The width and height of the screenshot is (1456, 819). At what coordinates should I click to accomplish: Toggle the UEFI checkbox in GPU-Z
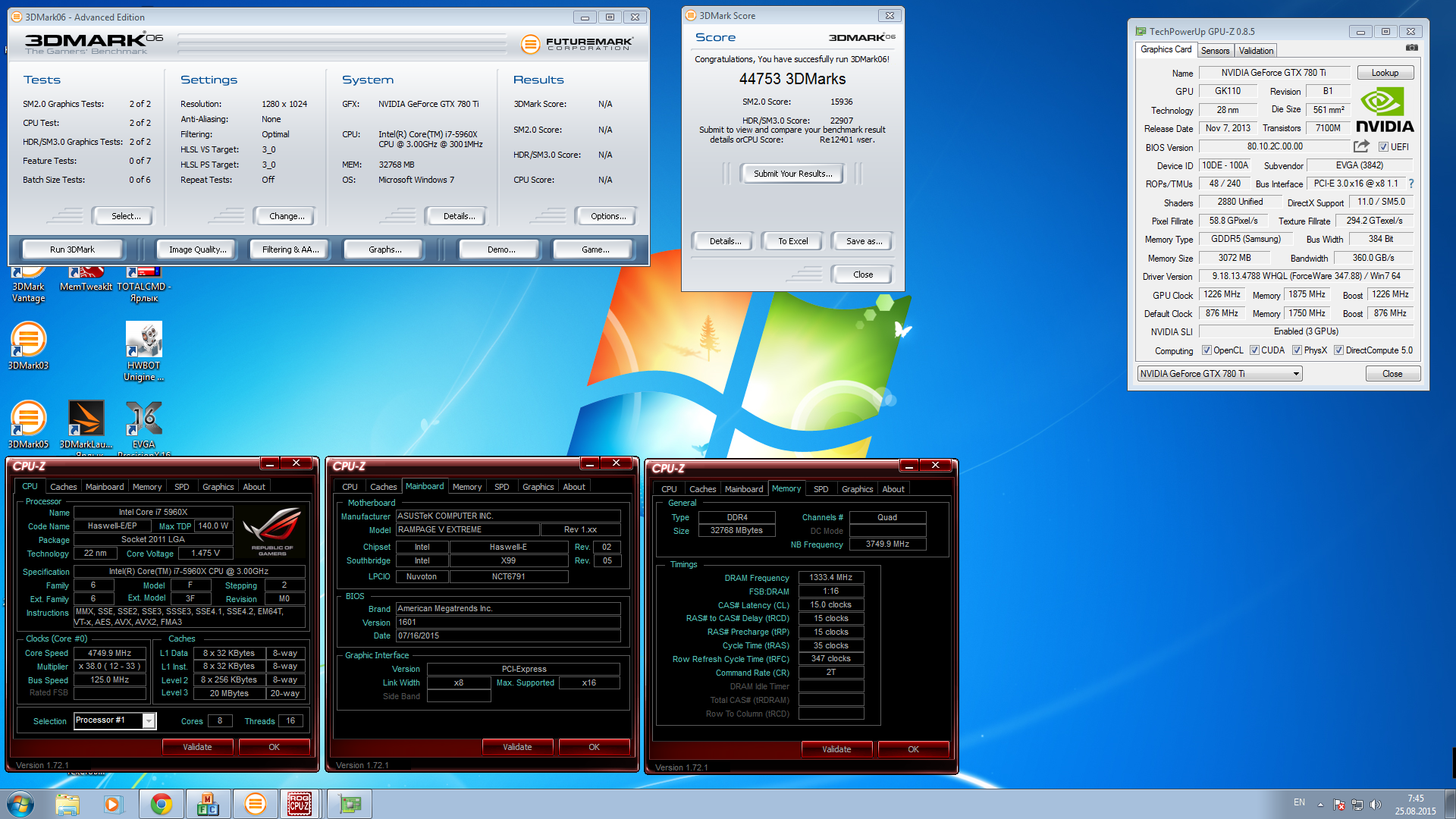1383,147
